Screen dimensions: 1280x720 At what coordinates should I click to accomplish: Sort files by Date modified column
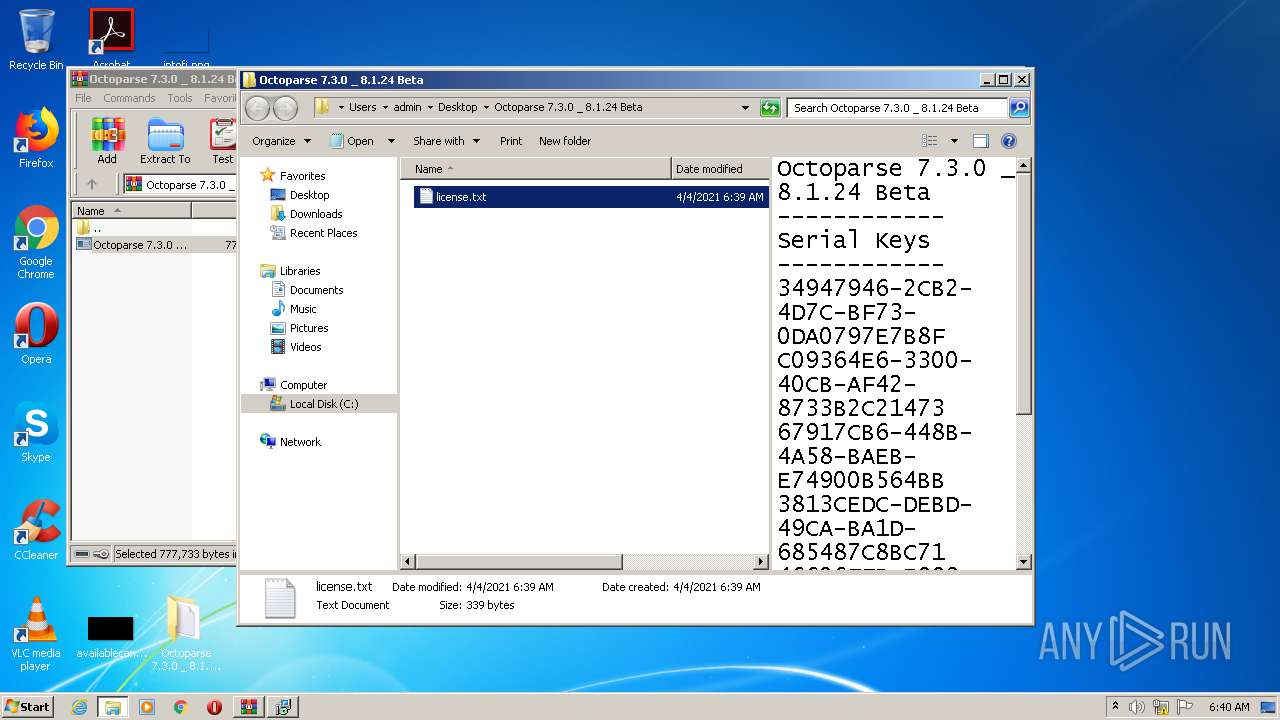point(720,169)
